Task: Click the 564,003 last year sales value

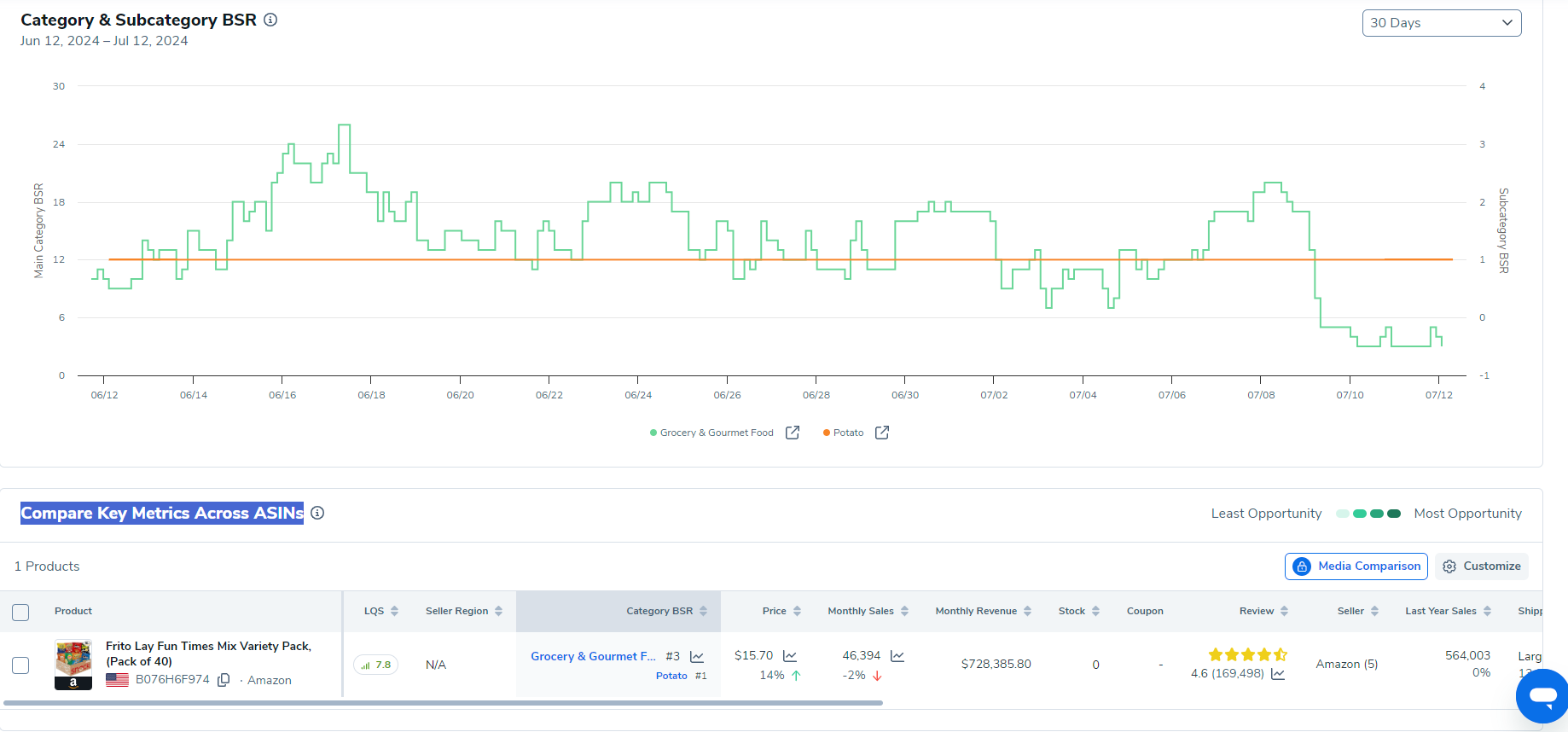Action: pos(1467,655)
